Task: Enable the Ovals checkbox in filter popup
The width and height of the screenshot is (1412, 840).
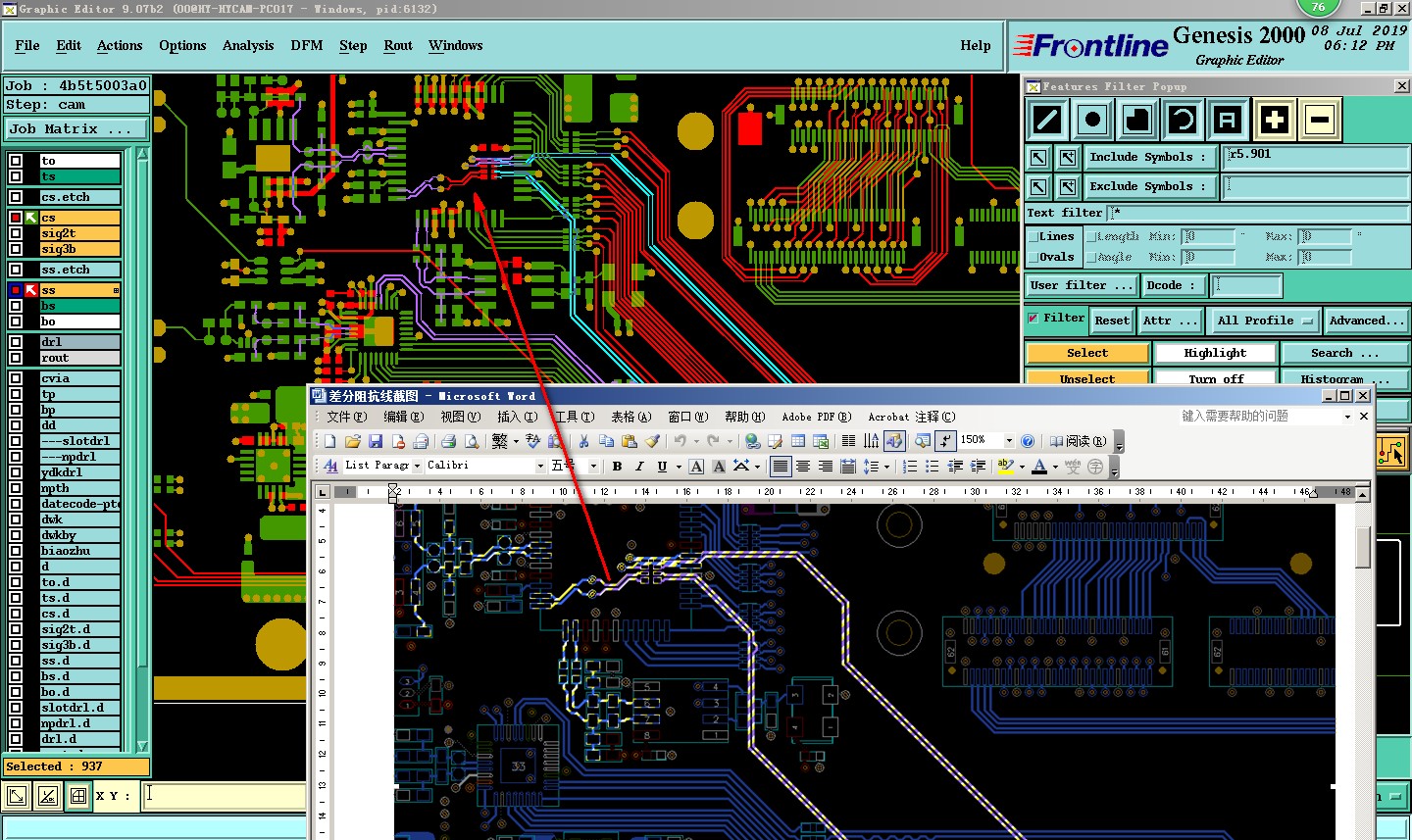Action: 1033,257
